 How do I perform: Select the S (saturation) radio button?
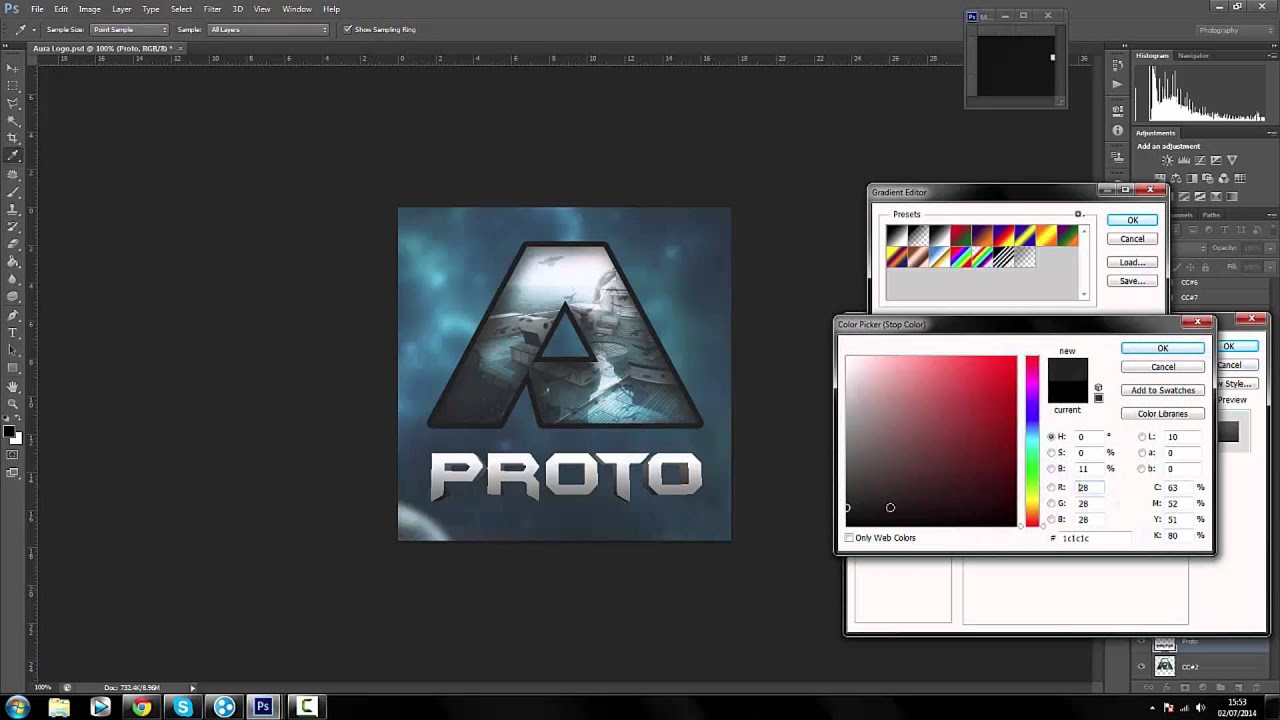(1051, 453)
